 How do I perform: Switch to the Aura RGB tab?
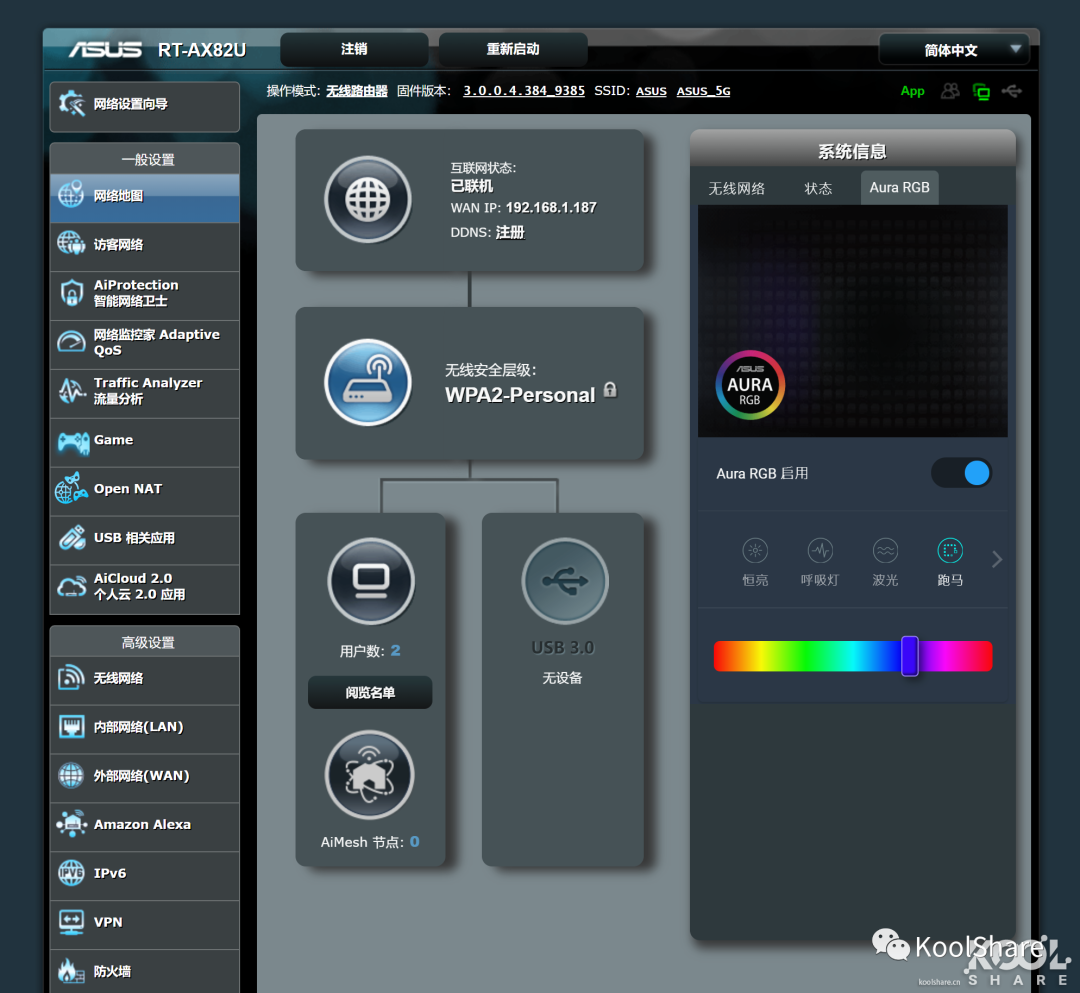click(900, 188)
